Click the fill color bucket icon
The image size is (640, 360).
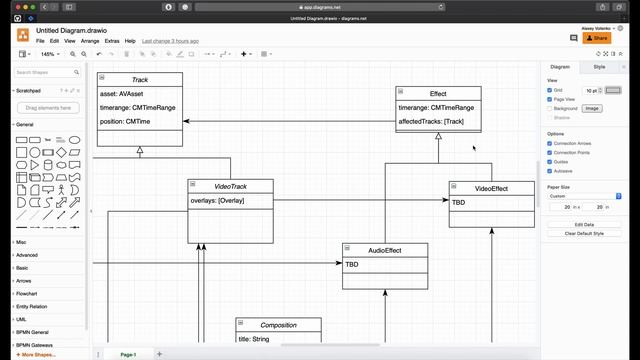(169, 54)
